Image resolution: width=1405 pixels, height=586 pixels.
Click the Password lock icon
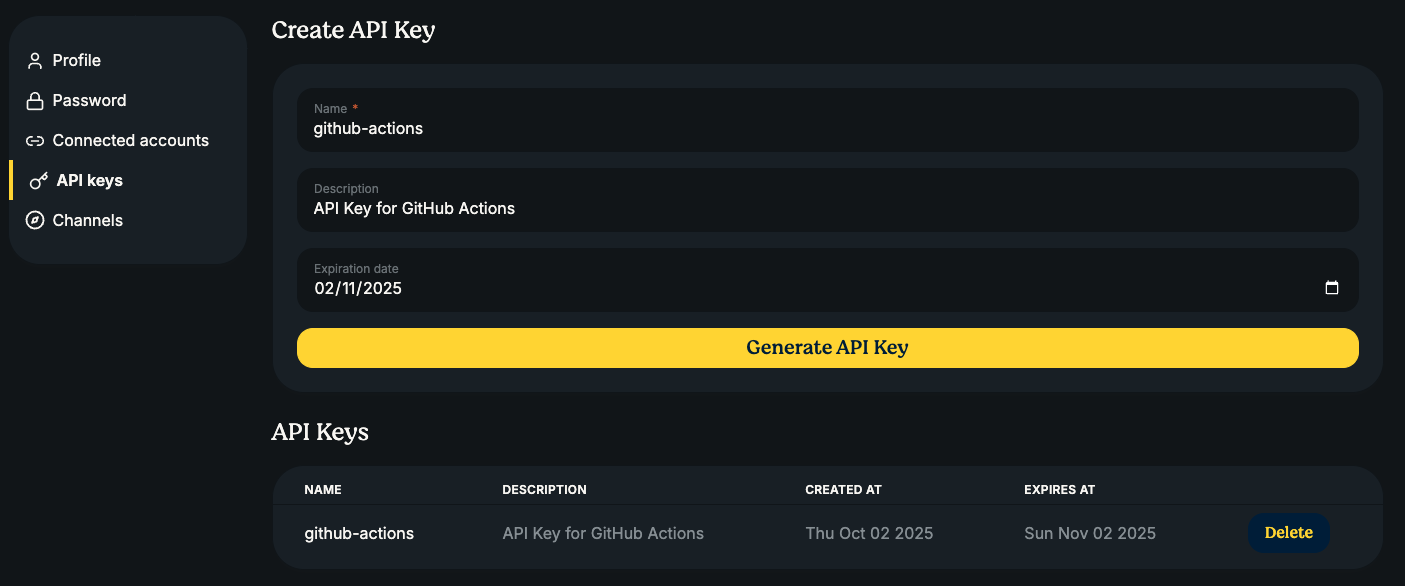[x=35, y=101]
